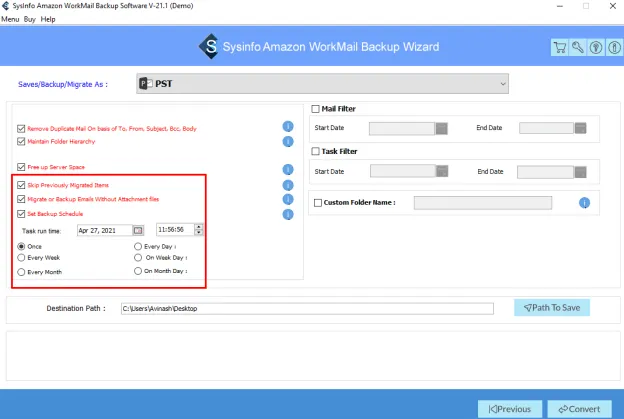
Task: Open info icon beside Remove Duplicate Mail
Action: click(x=288, y=127)
